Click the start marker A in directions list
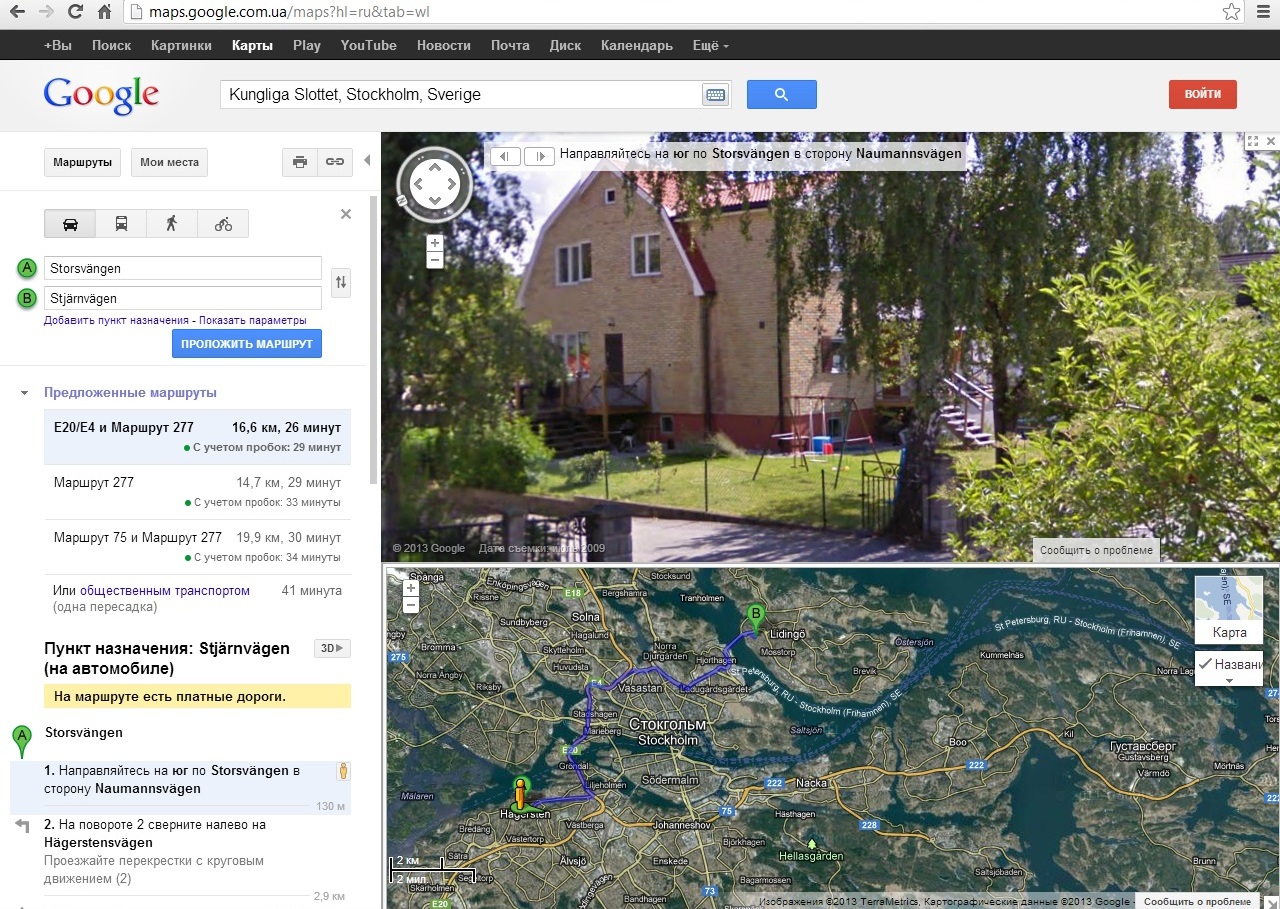This screenshot has height=909, width=1280. 21,742
